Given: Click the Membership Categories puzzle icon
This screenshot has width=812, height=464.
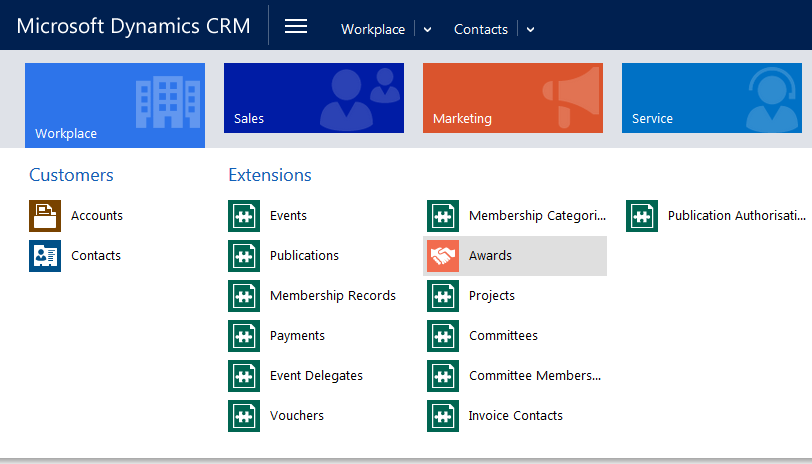Looking at the screenshot, I should (443, 216).
